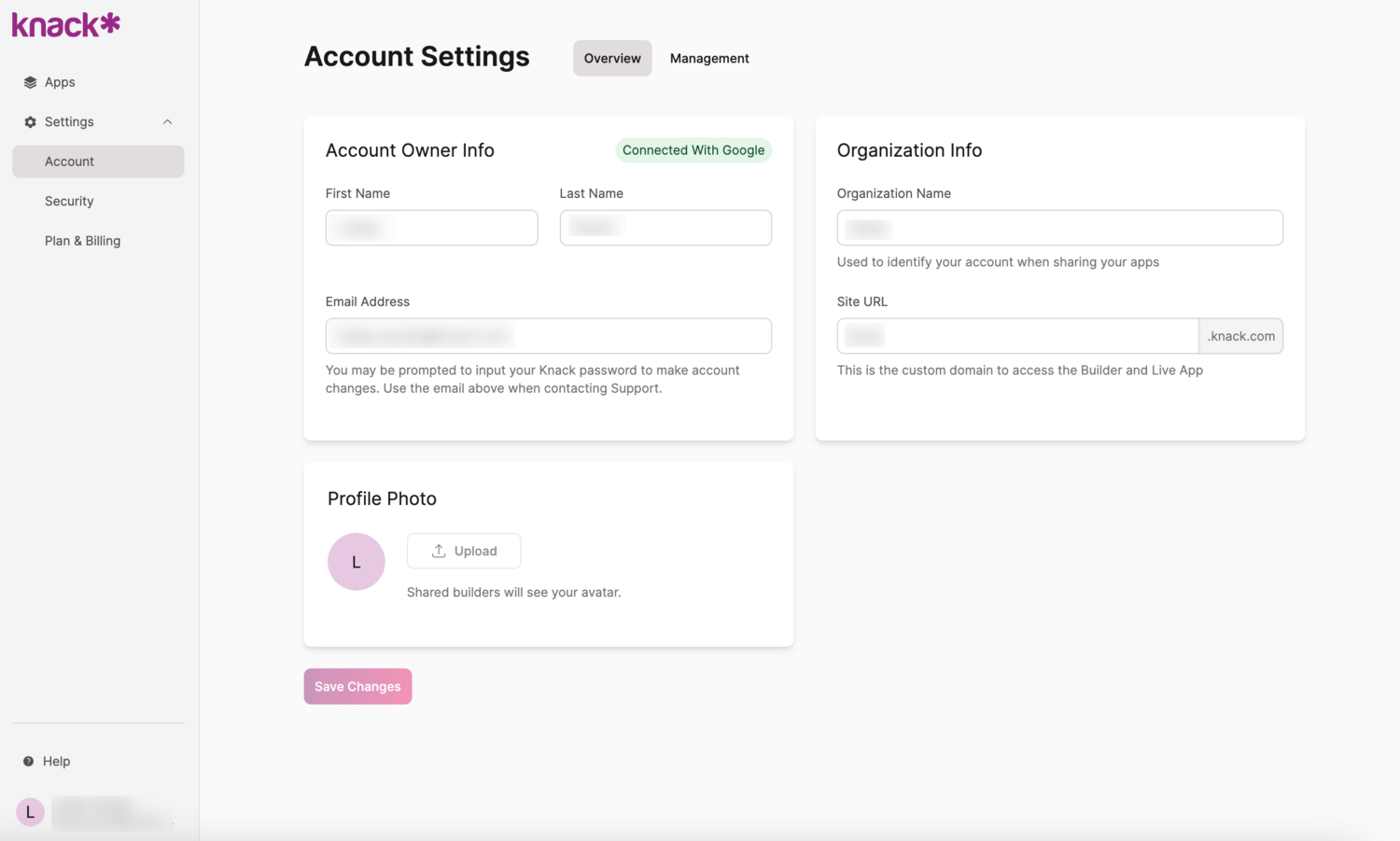This screenshot has height=841, width=1400.
Task: Click the Help question mark icon
Action: pos(29,761)
